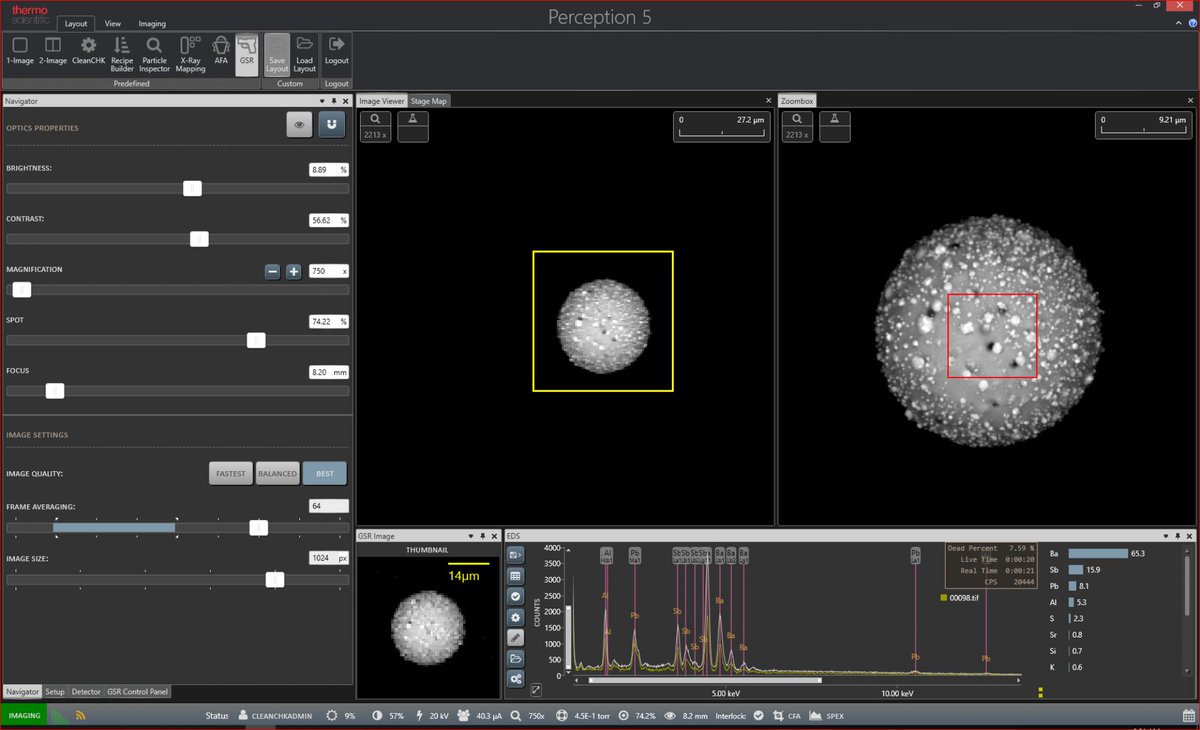
Task: Click the magnet icon in Optics Properties
Action: coord(332,124)
